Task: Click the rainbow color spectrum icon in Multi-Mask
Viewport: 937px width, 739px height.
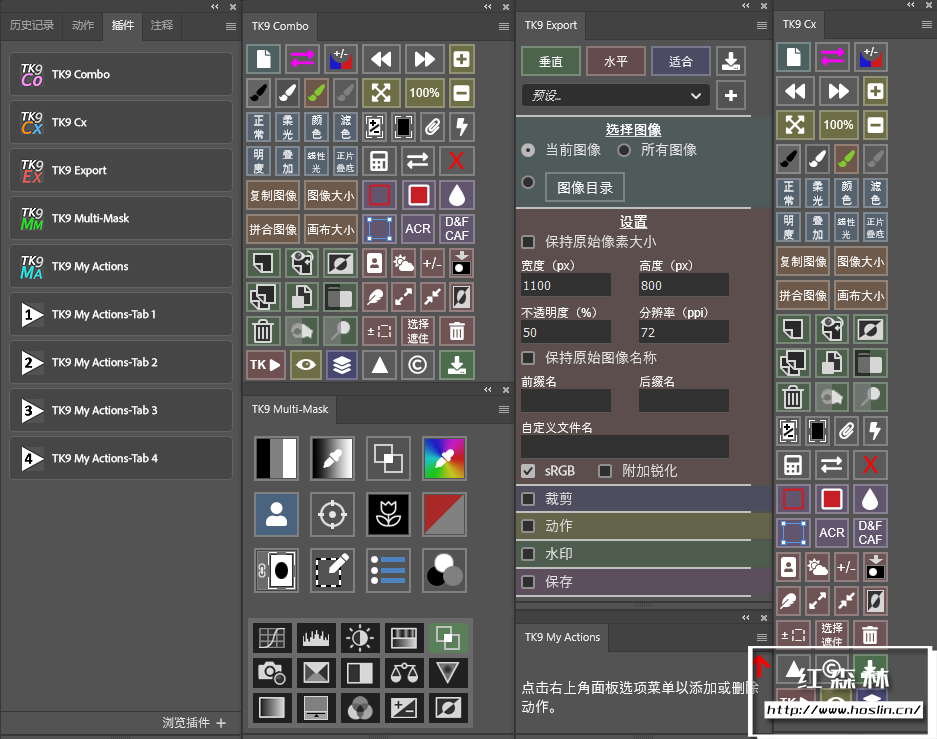Action: (444, 457)
